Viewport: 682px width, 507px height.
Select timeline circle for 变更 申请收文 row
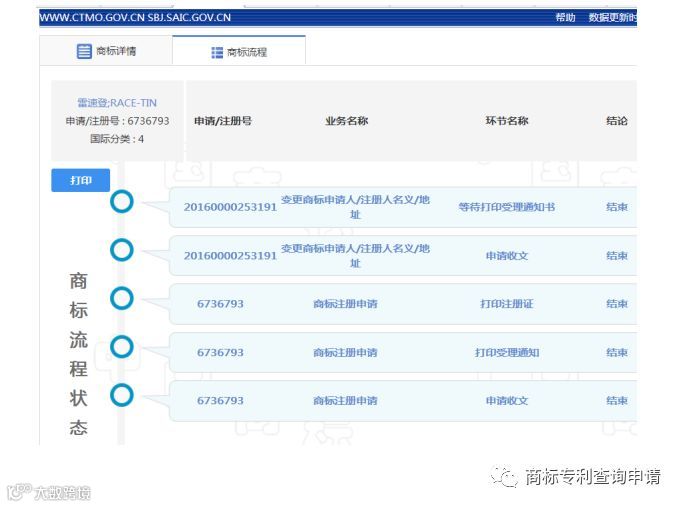121,250
